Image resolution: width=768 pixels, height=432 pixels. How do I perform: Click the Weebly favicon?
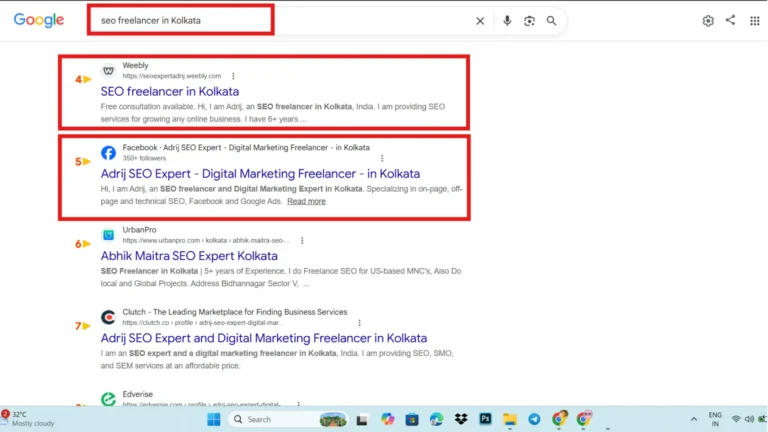point(108,71)
